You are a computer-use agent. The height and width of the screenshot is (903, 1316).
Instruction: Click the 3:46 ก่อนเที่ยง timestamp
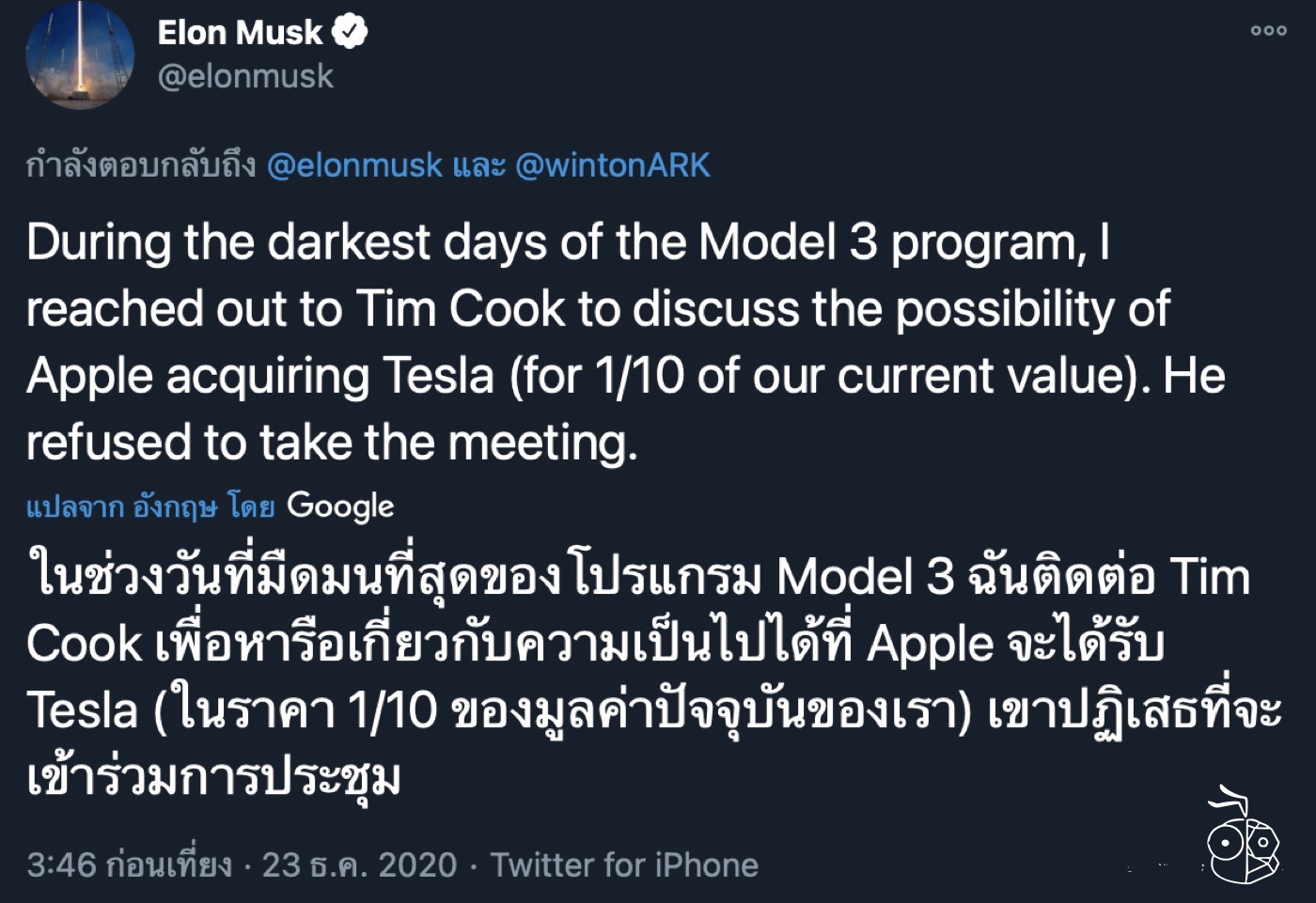point(129,864)
